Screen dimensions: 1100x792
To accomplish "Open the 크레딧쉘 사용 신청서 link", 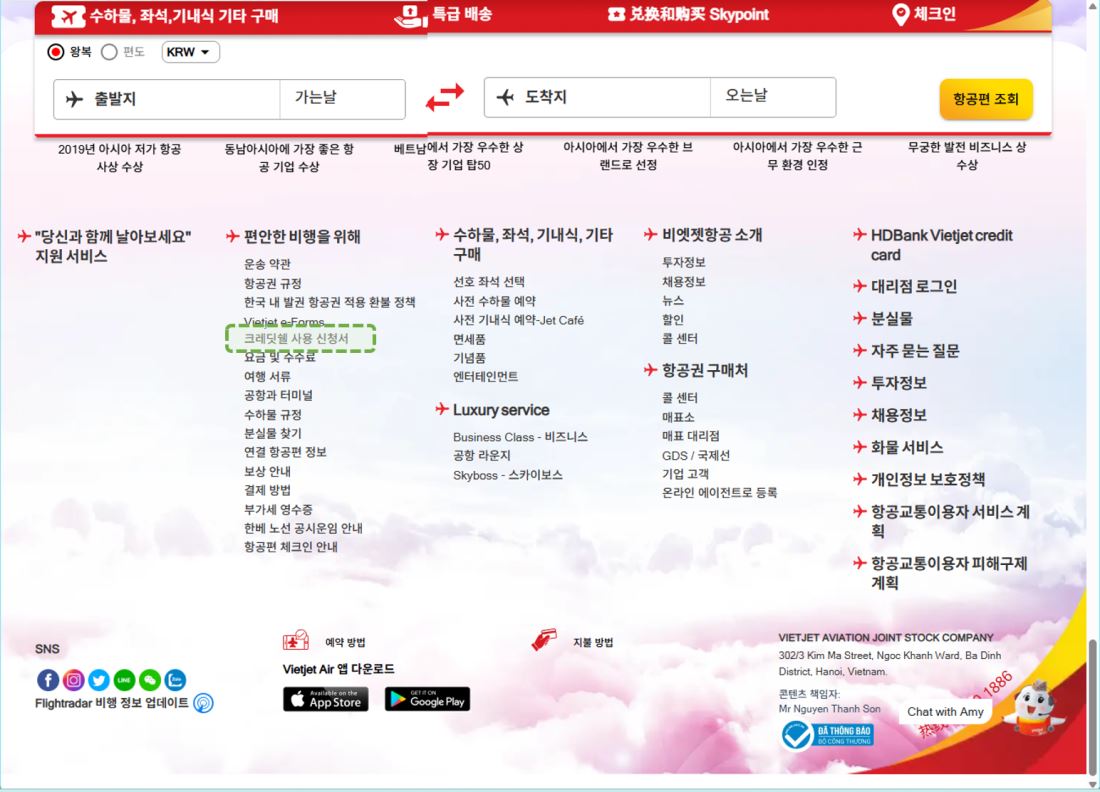I will [296, 338].
